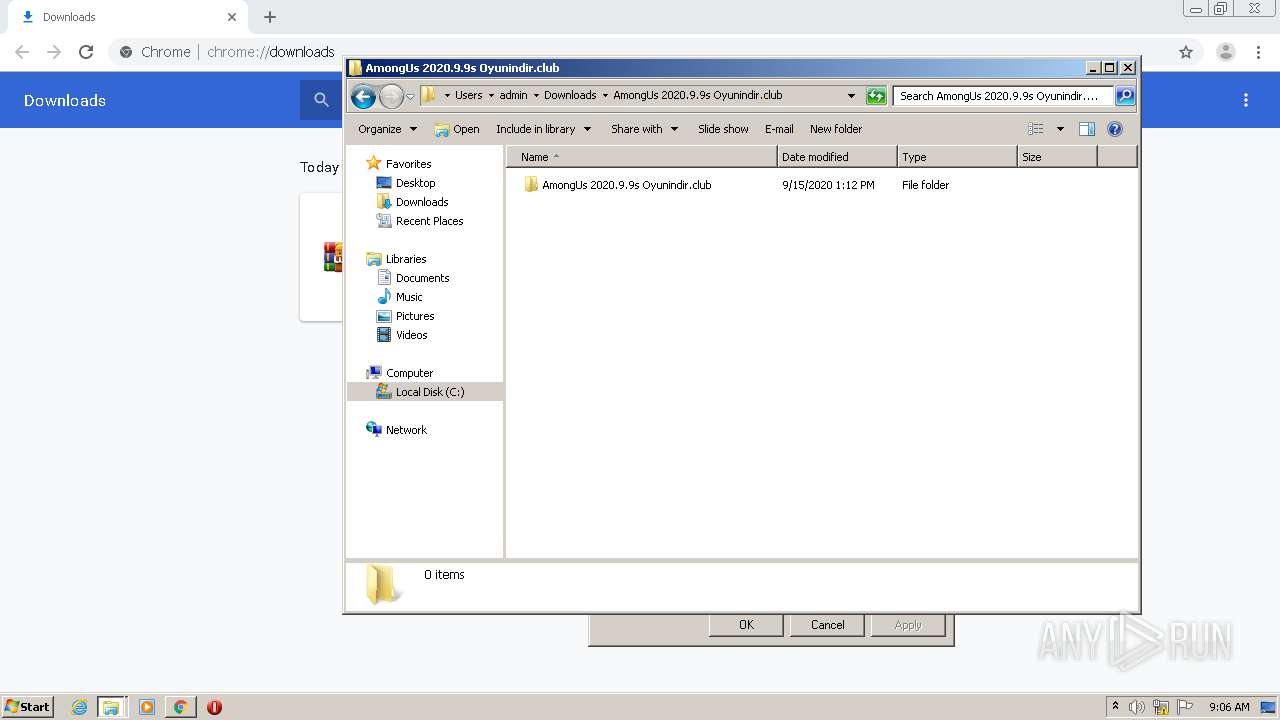
Task: Open the Share with menu
Action: [645, 129]
